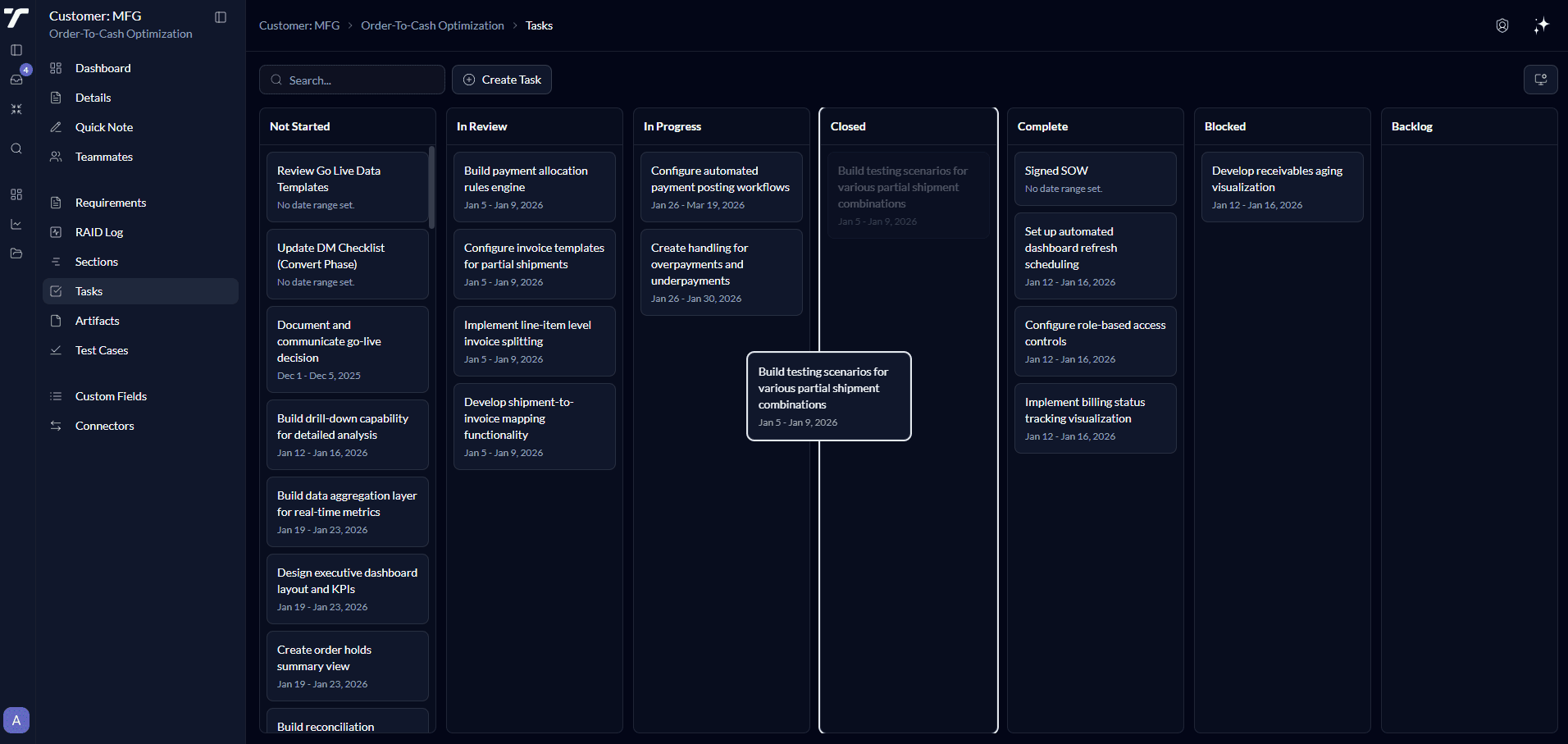Click the Customer: MFG breadcrumb link
The width and height of the screenshot is (1568, 744).
[x=299, y=25]
